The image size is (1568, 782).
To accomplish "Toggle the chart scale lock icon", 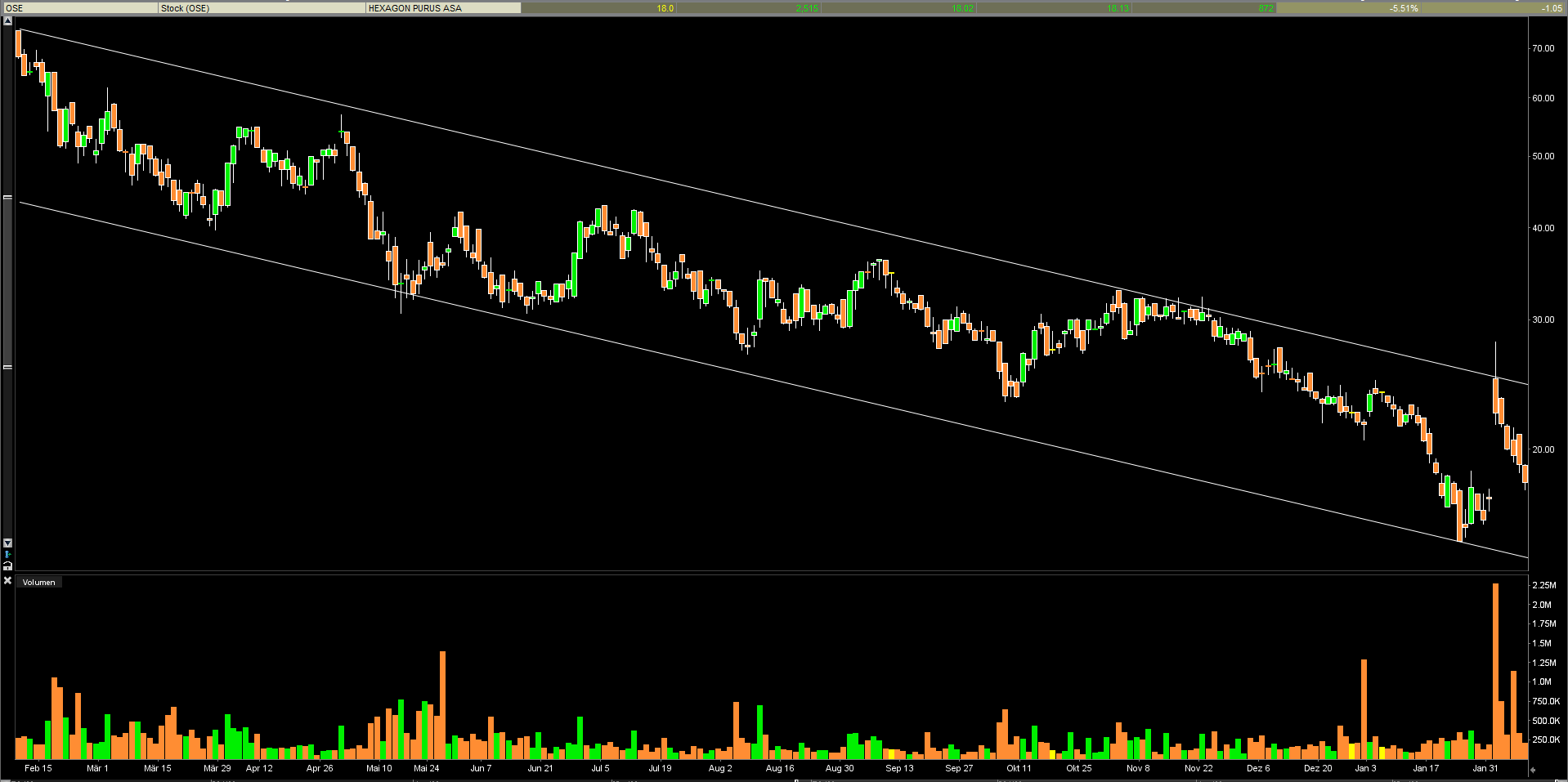I will point(7,565).
